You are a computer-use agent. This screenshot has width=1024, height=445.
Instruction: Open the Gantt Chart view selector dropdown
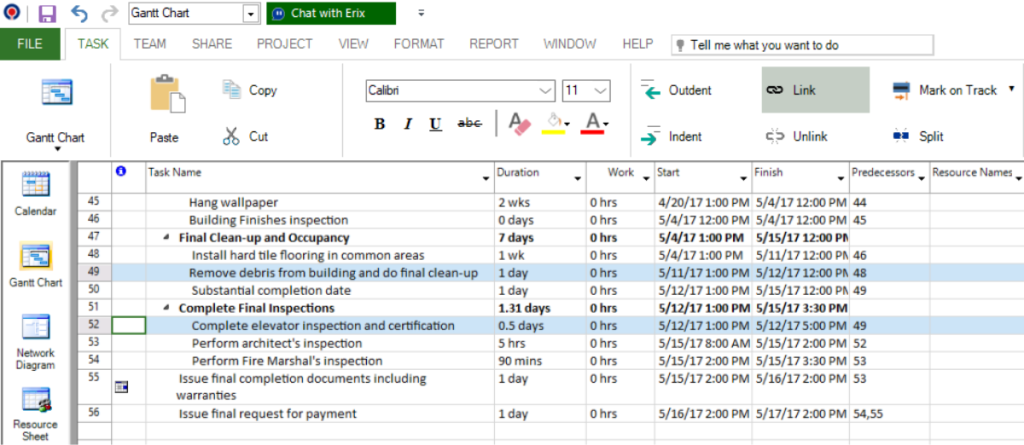(x=251, y=13)
